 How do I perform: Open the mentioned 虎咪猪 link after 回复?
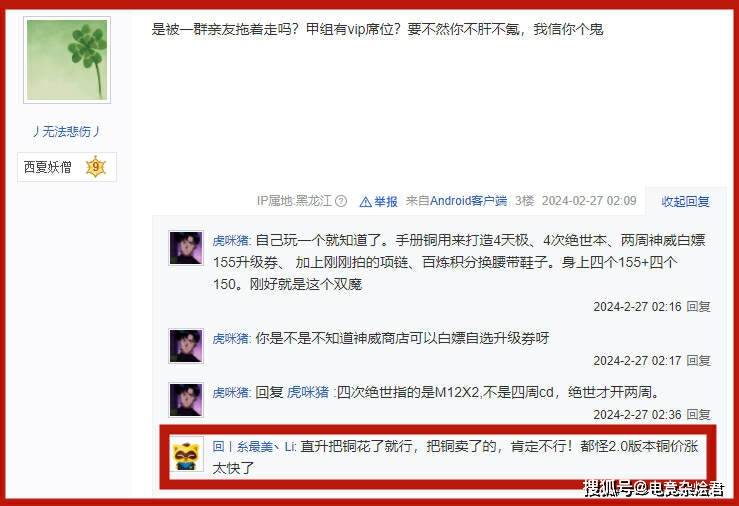tap(308, 392)
